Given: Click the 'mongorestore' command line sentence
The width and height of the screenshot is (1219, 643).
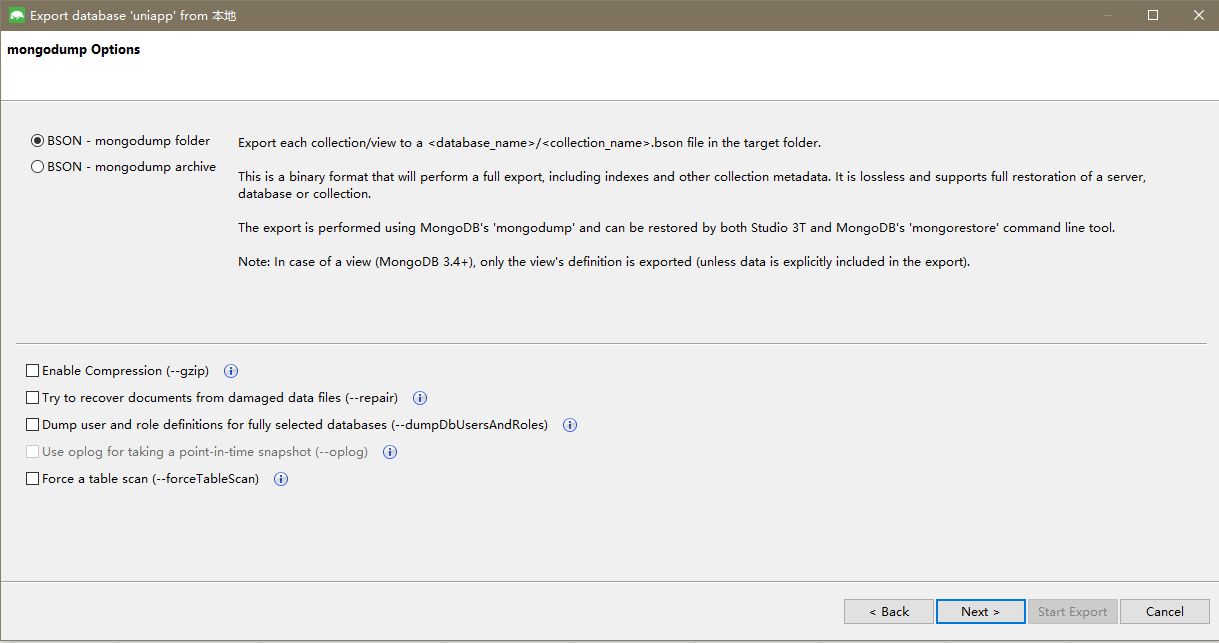Looking at the screenshot, I should (676, 228).
